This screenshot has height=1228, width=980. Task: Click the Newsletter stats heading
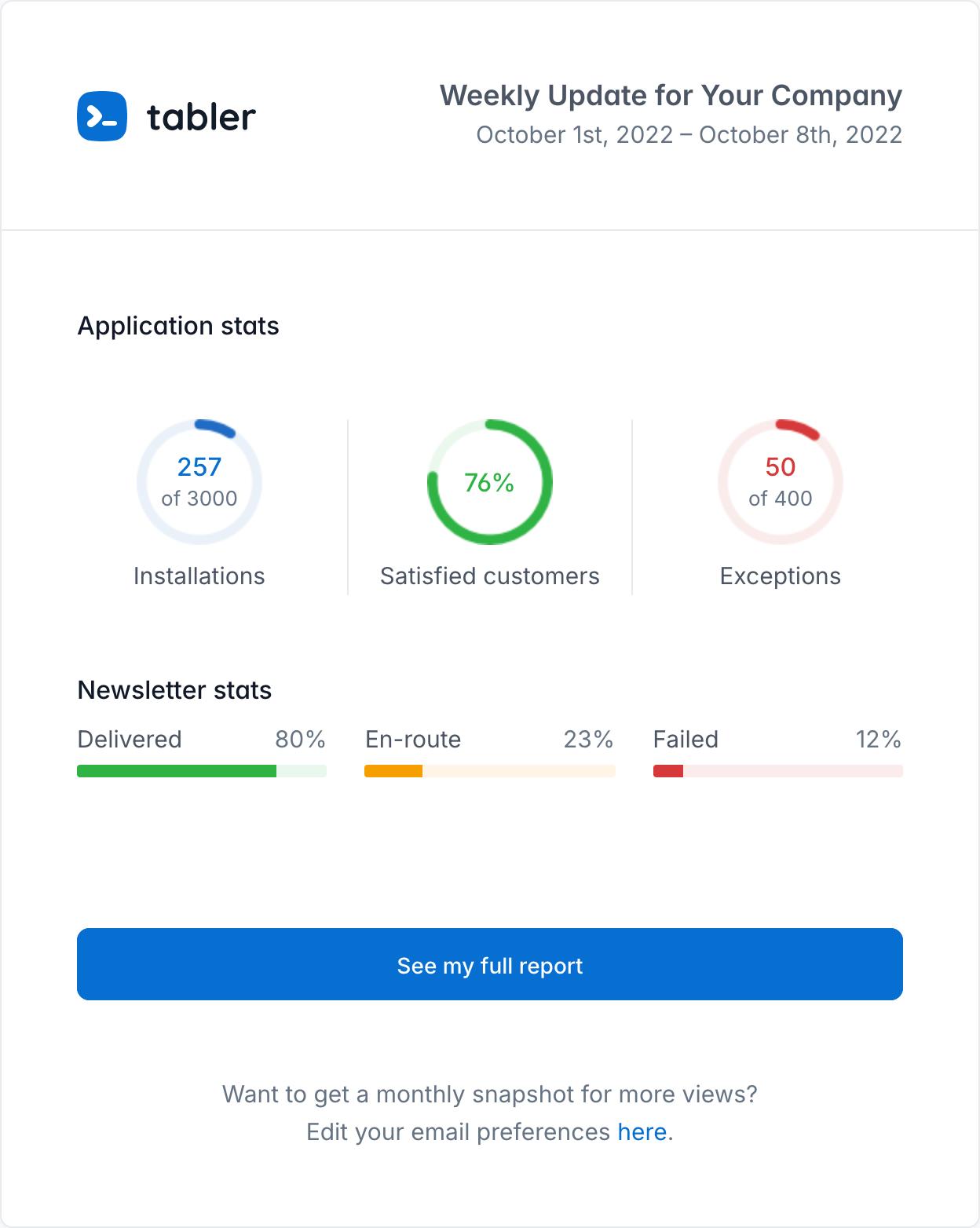(x=174, y=690)
